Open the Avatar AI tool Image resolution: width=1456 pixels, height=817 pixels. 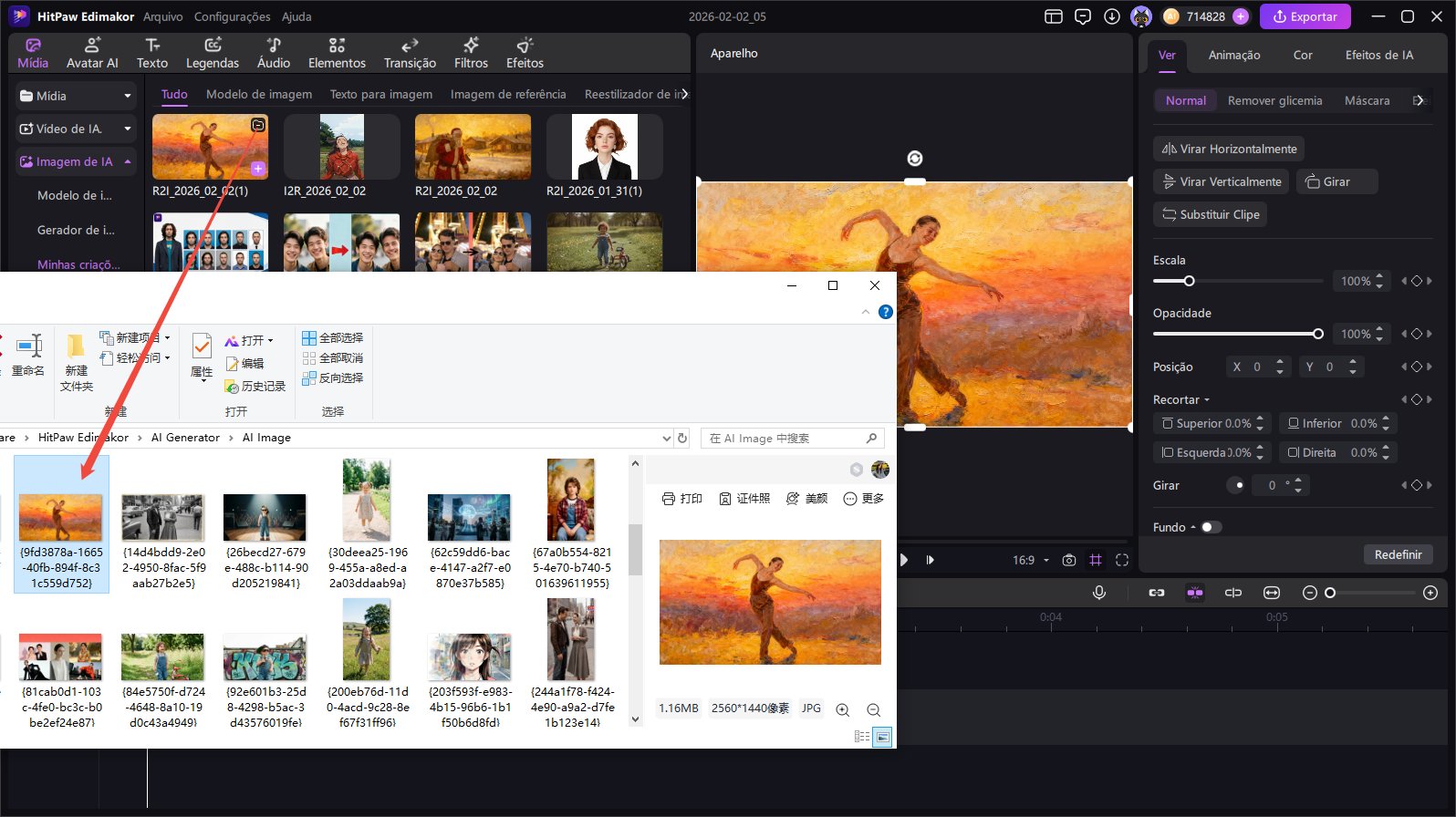pos(92,53)
